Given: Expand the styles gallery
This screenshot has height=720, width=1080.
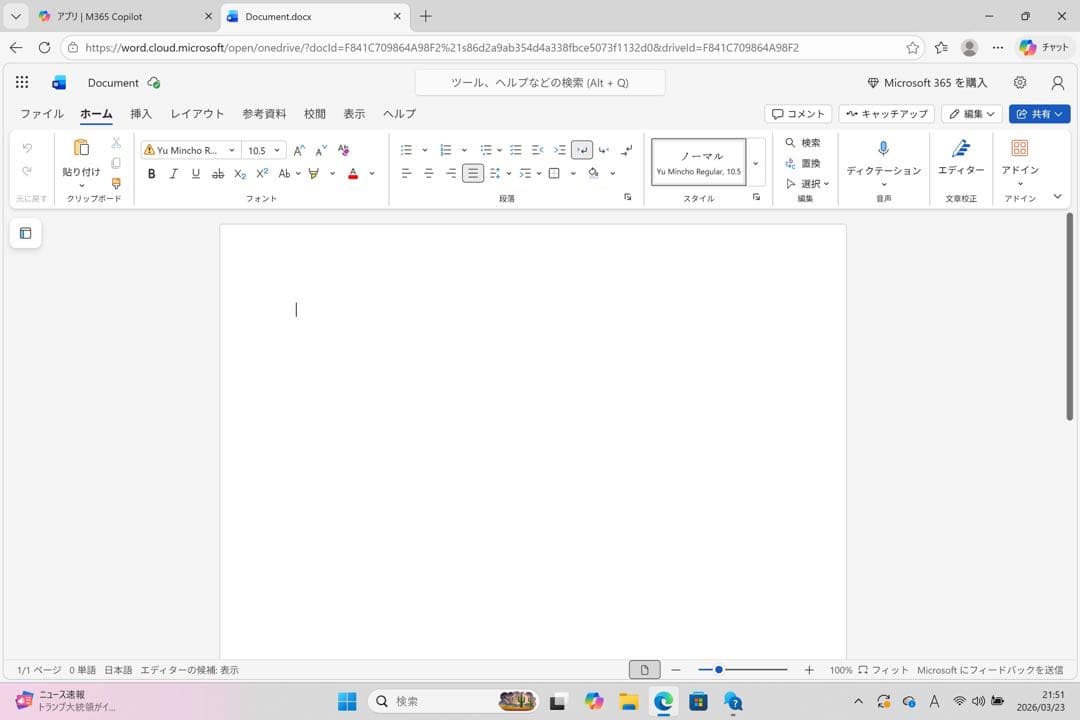Looking at the screenshot, I should pyautogui.click(x=756, y=163).
